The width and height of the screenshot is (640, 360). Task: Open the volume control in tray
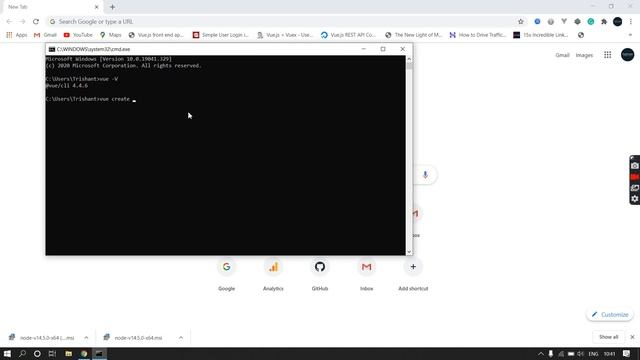coord(580,354)
